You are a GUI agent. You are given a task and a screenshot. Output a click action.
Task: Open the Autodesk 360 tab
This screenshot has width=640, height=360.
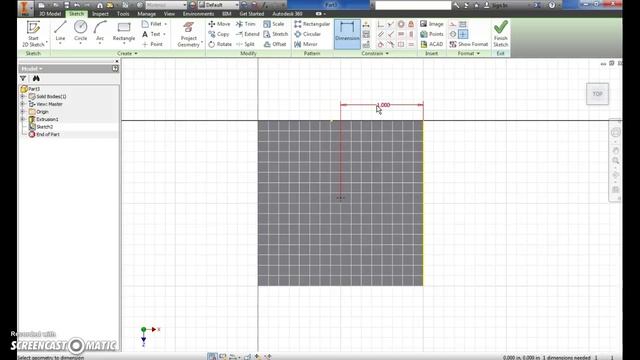tap(287, 14)
